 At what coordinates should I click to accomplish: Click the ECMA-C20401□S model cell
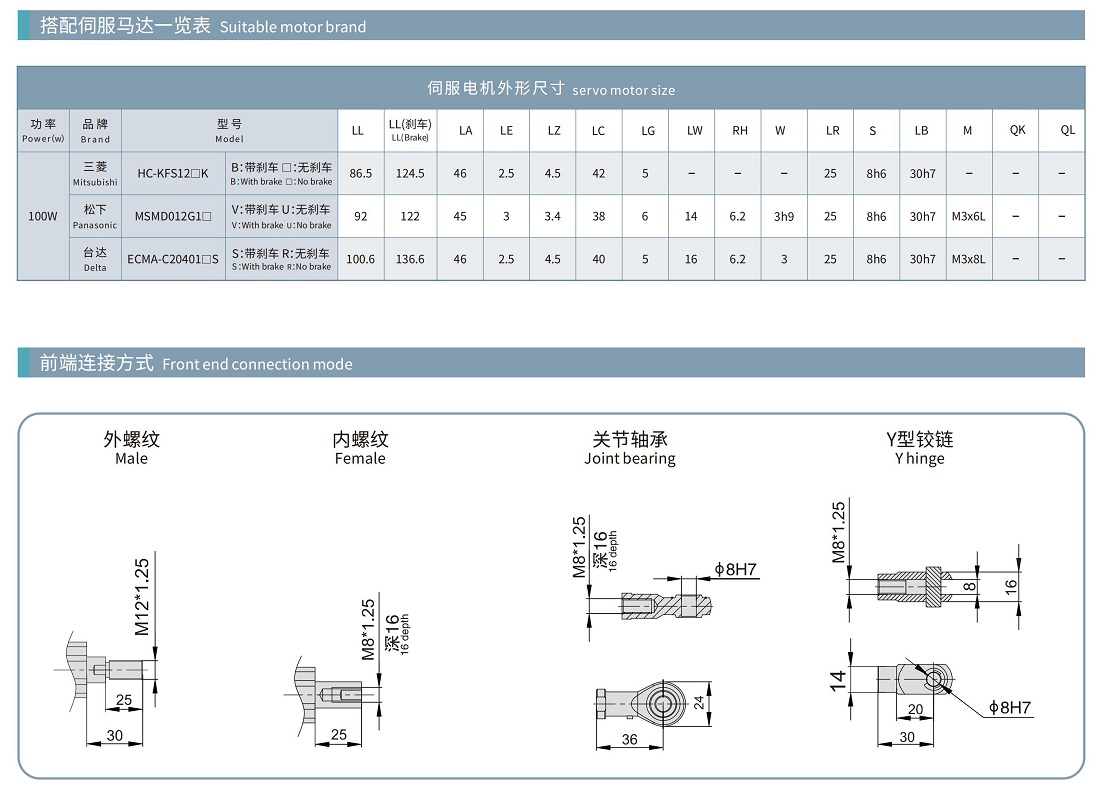tap(173, 259)
